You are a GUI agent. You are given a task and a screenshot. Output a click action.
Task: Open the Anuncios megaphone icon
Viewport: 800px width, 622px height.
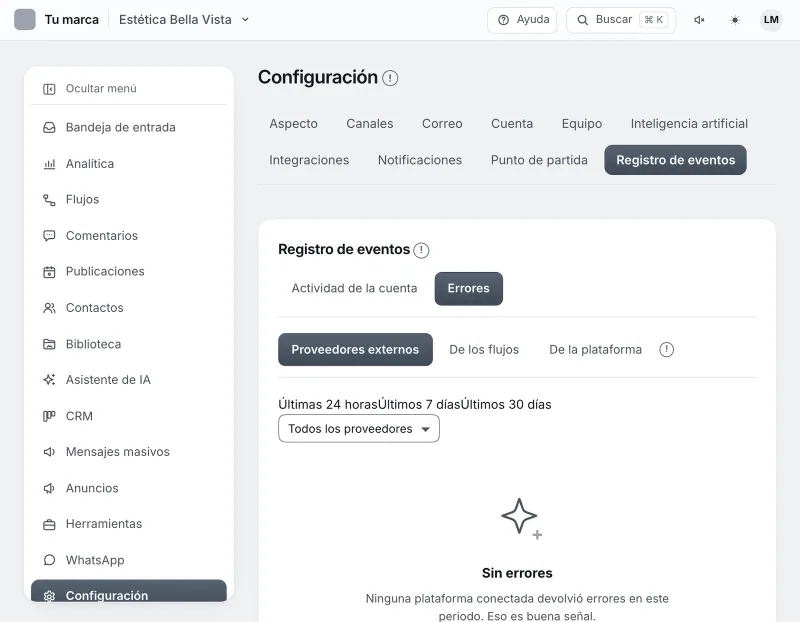pos(49,488)
